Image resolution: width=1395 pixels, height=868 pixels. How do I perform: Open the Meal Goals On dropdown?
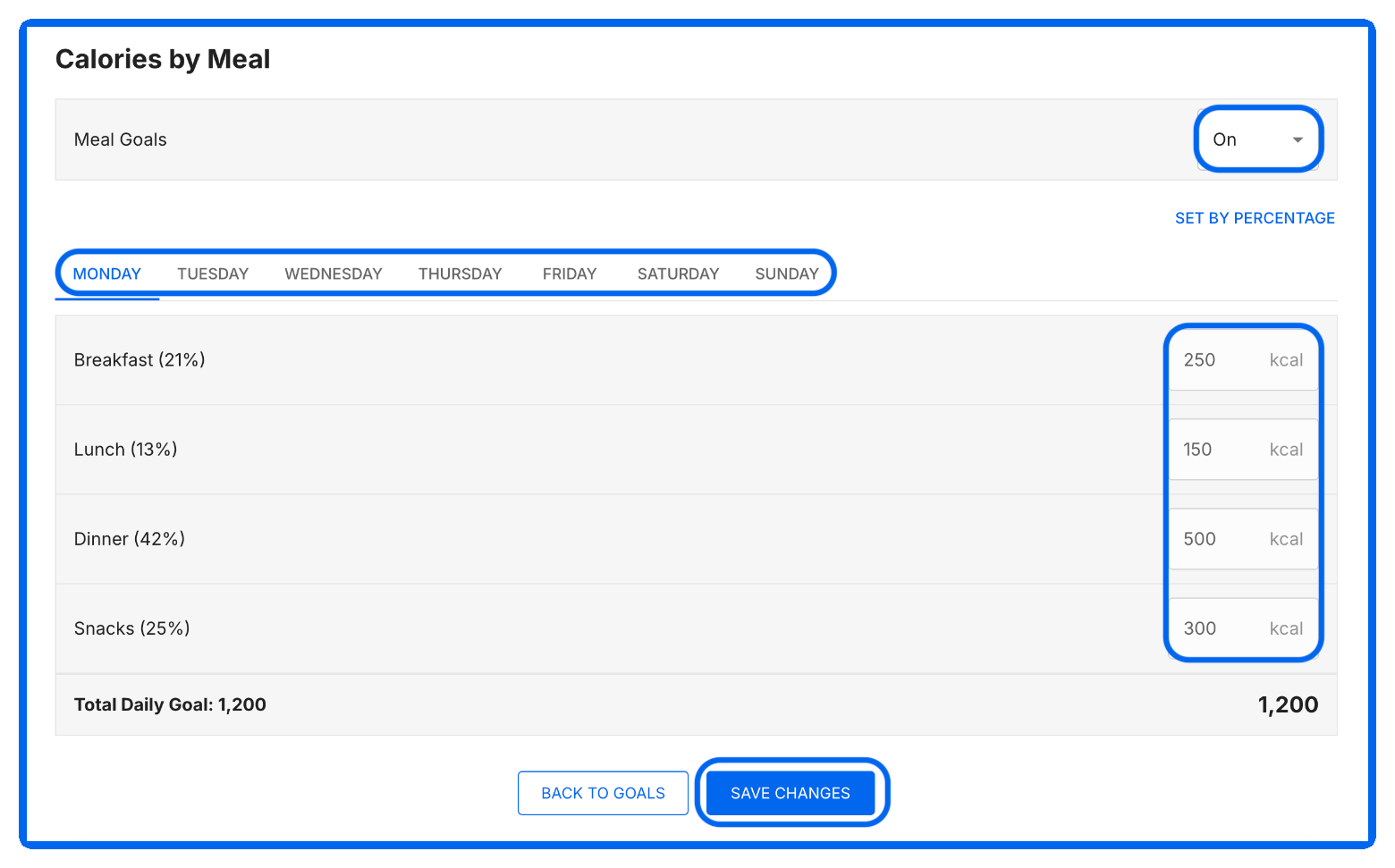(x=1258, y=139)
